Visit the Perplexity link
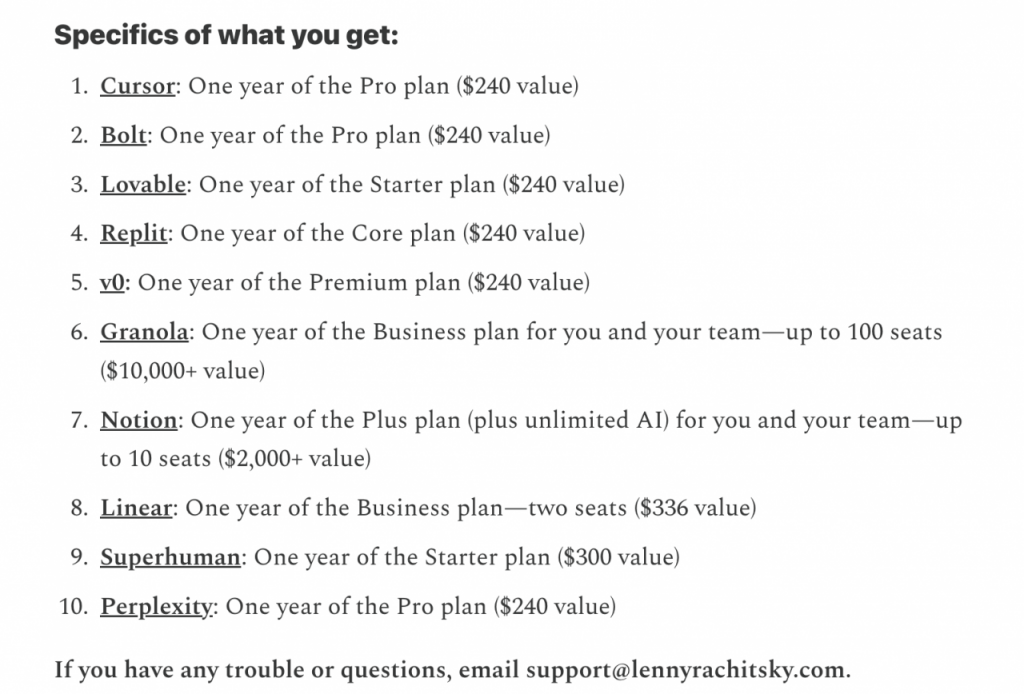Image resolution: width=1024 pixels, height=694 pixels. 156,606
